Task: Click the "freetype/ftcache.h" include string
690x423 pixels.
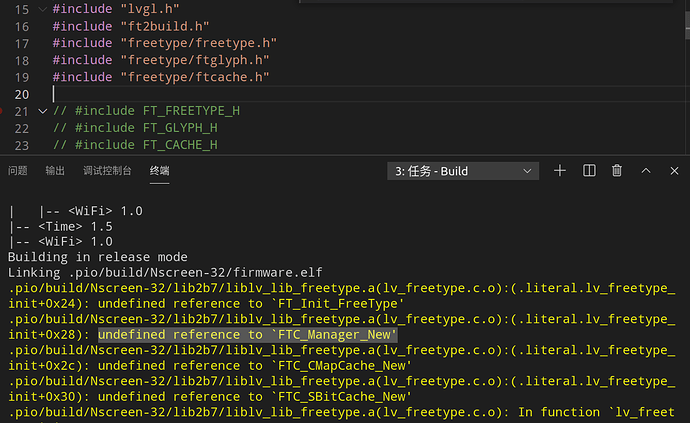Action: click(195, 77)
